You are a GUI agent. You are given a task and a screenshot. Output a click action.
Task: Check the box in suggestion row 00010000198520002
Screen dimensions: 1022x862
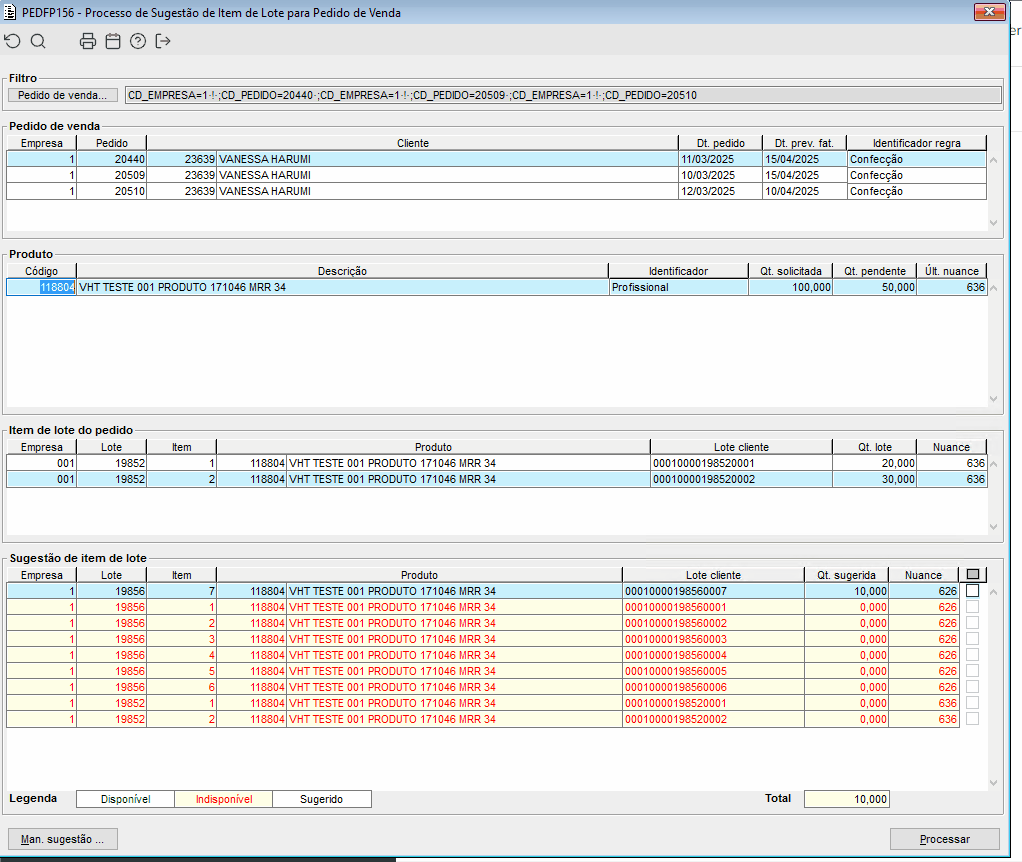coord(972,719)
